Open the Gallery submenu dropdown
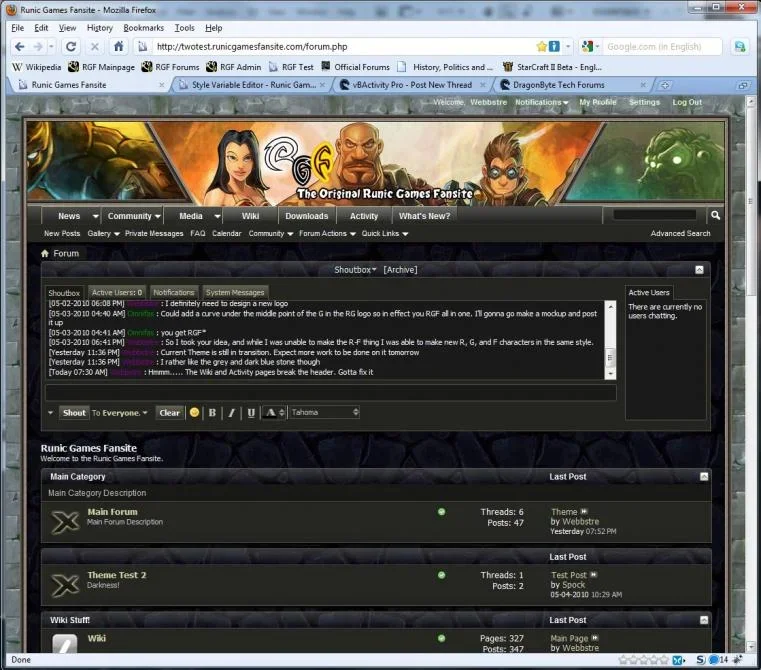Viewport: 761px width, 670px height. pos(116,234)
